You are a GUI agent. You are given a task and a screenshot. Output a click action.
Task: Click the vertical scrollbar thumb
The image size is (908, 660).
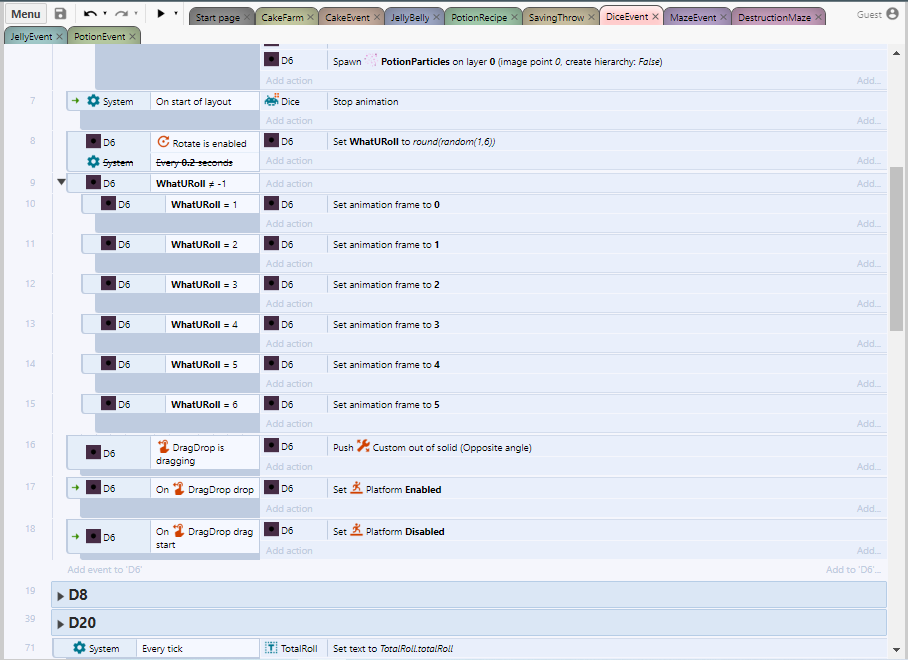pos(896,250)
